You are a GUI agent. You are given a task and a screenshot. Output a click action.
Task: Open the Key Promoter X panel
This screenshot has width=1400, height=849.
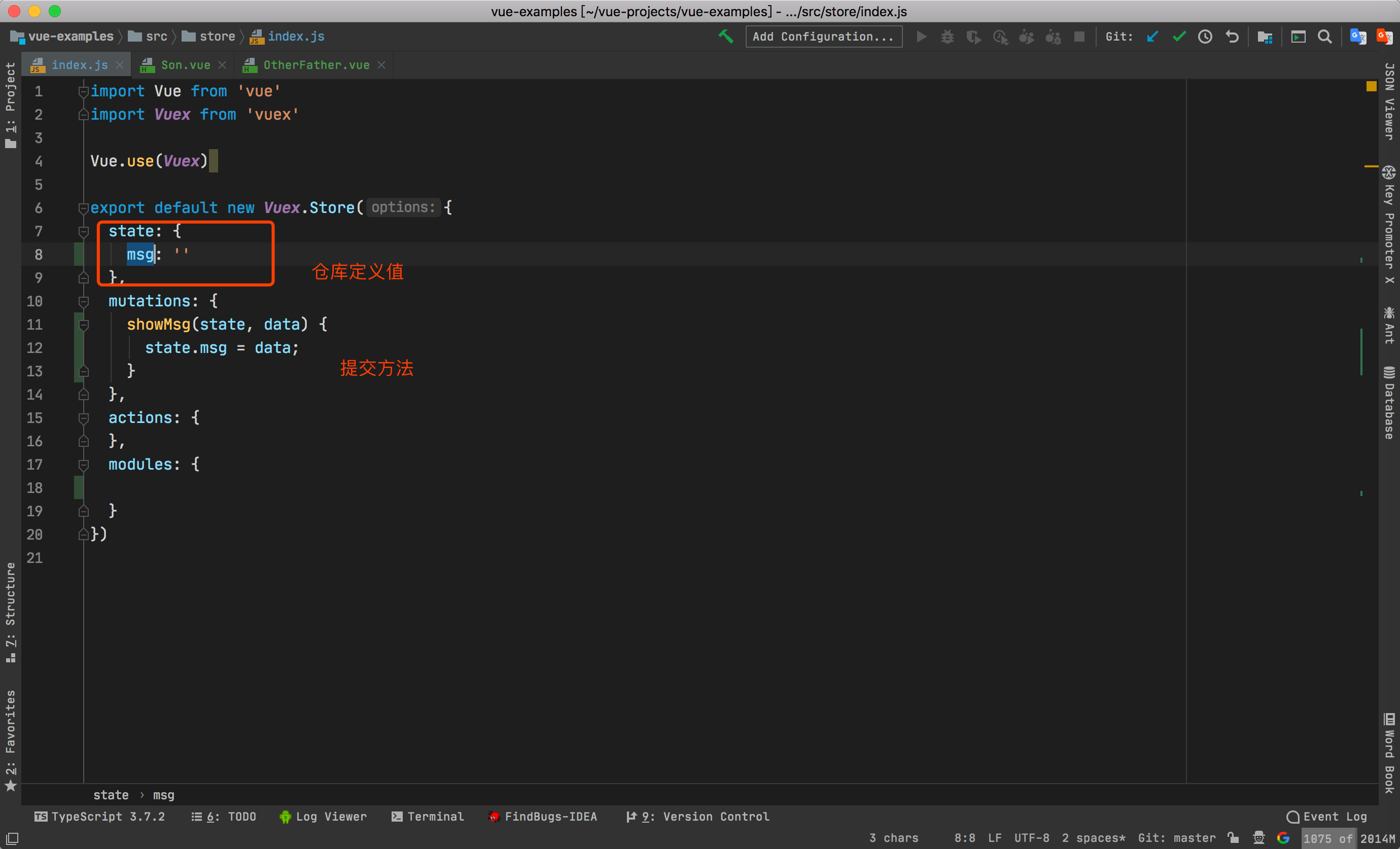coord(1389,225)
